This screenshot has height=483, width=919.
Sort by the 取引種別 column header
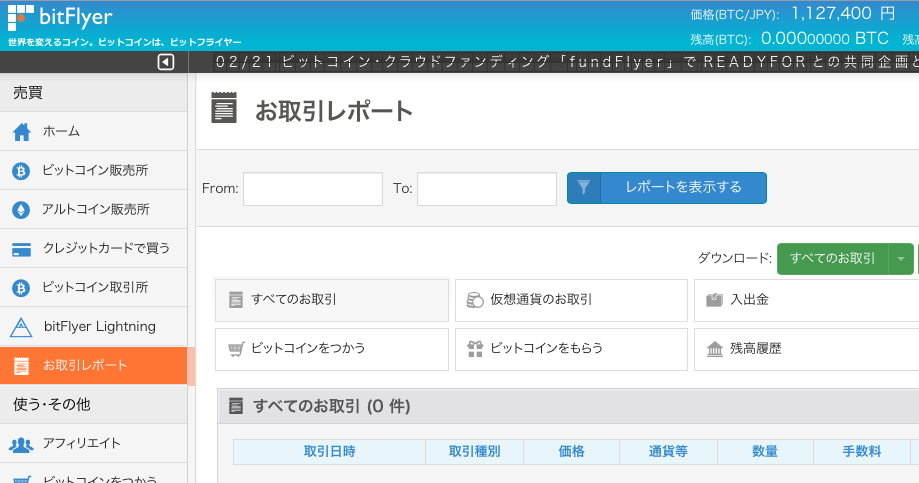pos(475,452)
